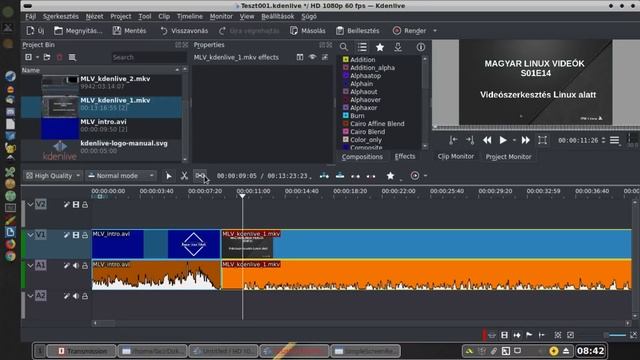
Task: Open the Szerkesztés menu
Action: point(61,17)
